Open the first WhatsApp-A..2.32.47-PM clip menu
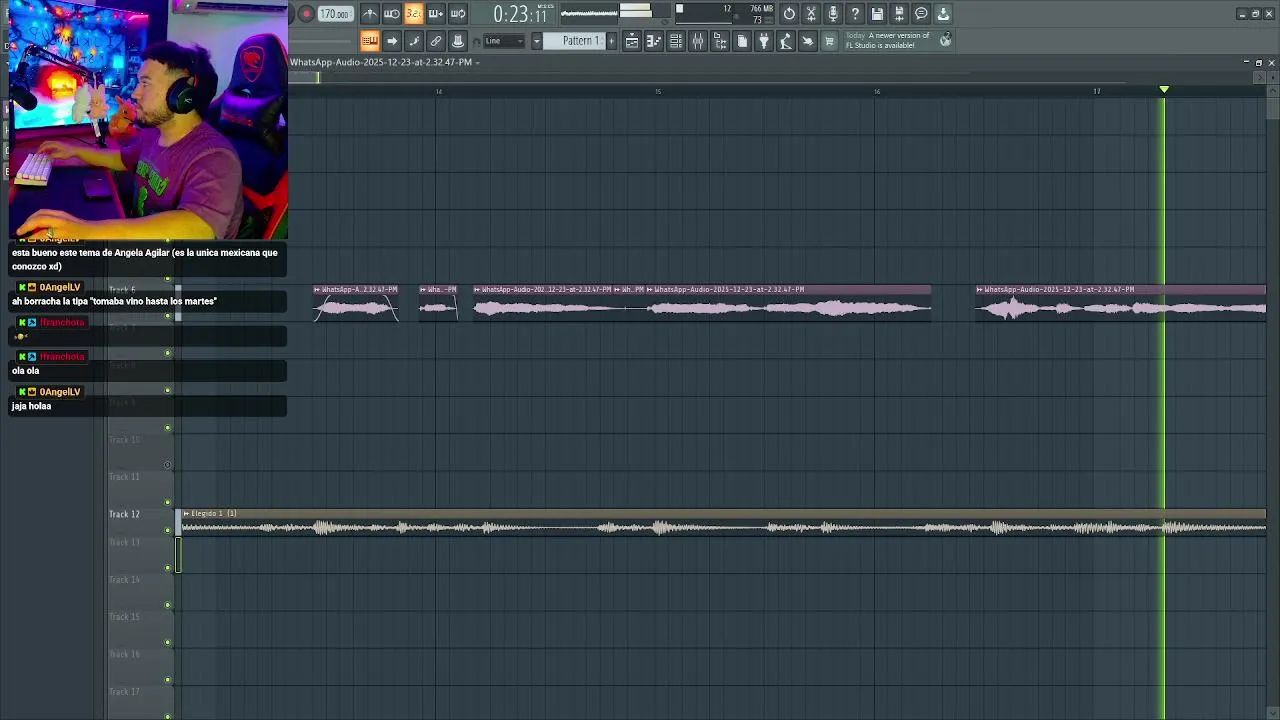 (x=317, y=290)
